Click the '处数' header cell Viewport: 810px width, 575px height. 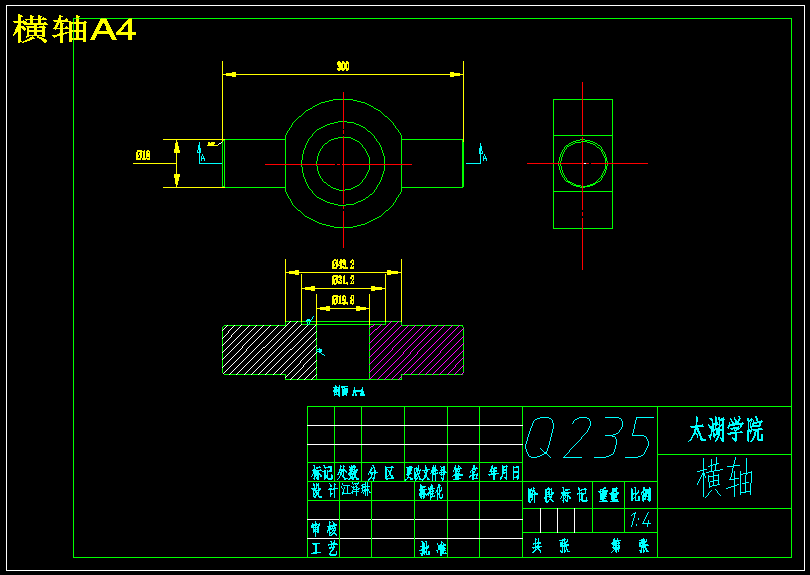coord(348,473)
